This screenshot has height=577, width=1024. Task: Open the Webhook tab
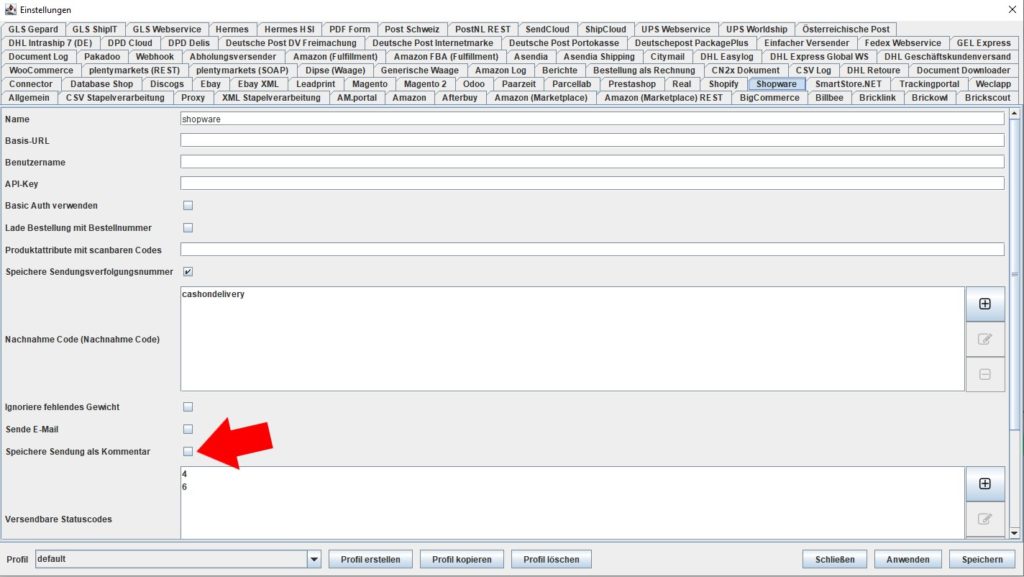pyautogui.click(x=155, y=57)
